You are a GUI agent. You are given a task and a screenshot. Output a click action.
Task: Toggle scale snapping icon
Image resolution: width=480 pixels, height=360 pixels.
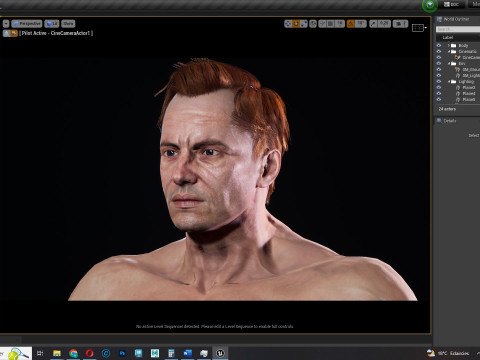point(373,24)
